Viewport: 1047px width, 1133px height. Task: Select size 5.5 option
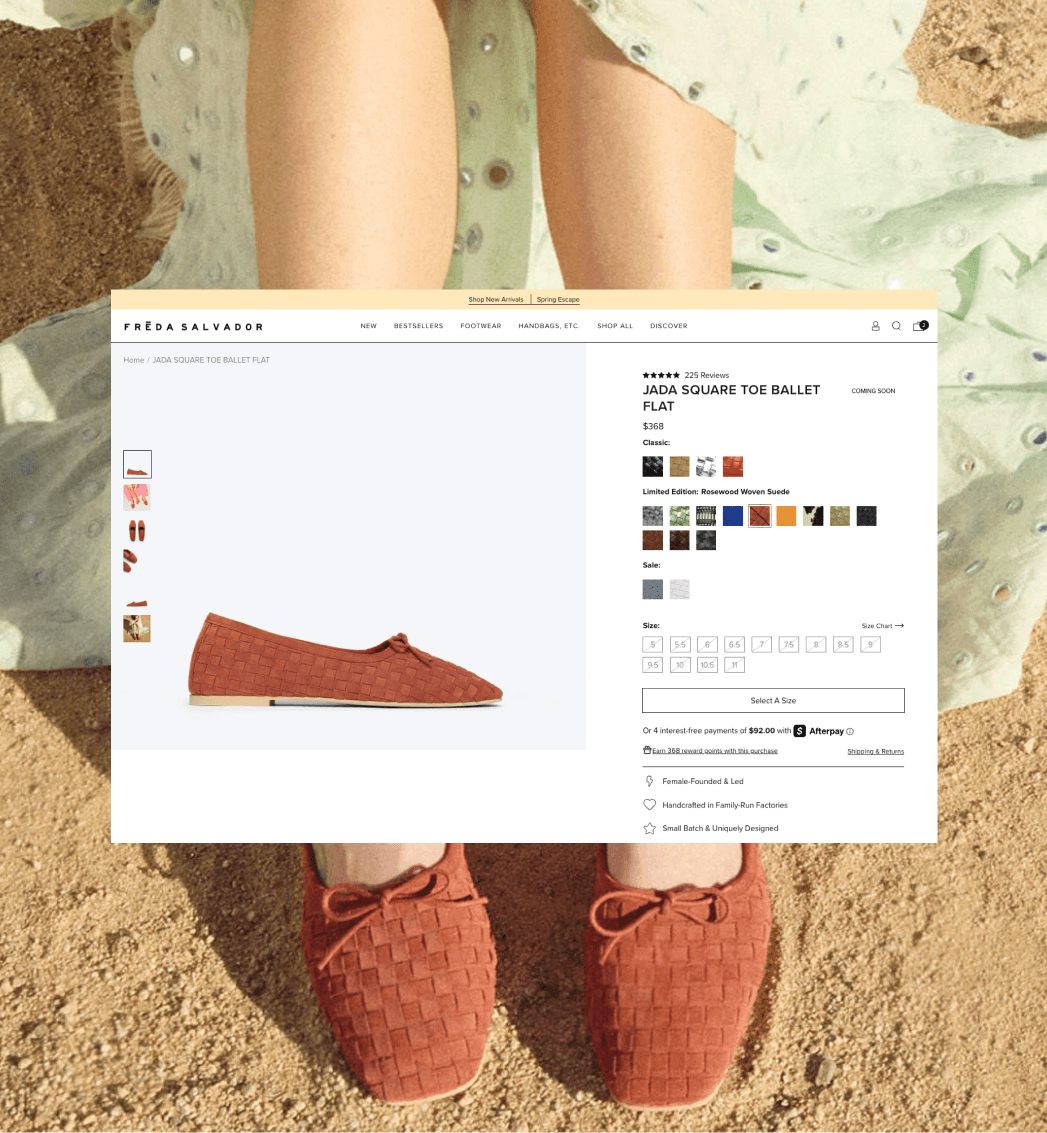(680, 644)
